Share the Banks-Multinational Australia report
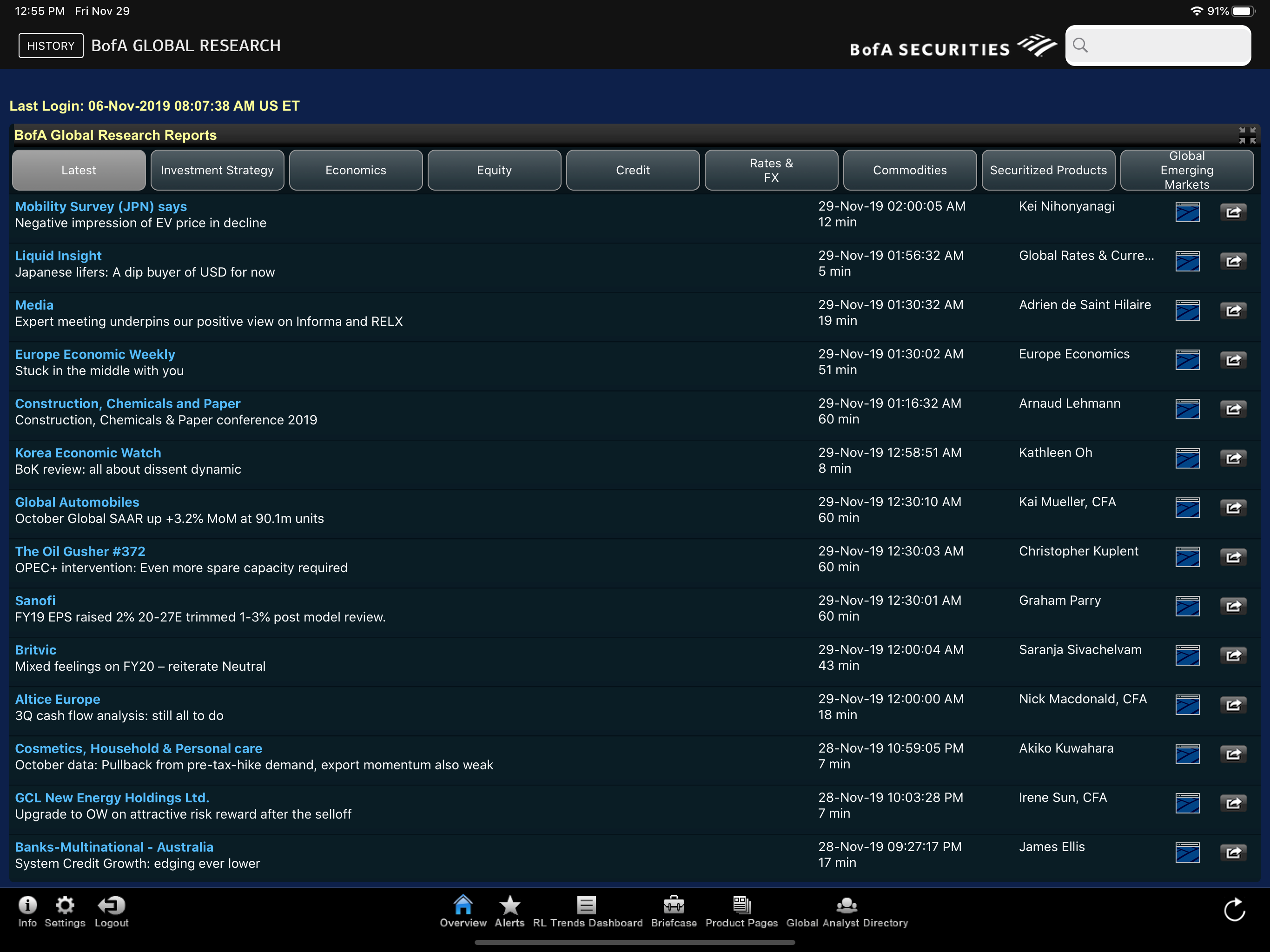Image resolution: width=1270 pixels, height=952 pixels. (1233, 853)
